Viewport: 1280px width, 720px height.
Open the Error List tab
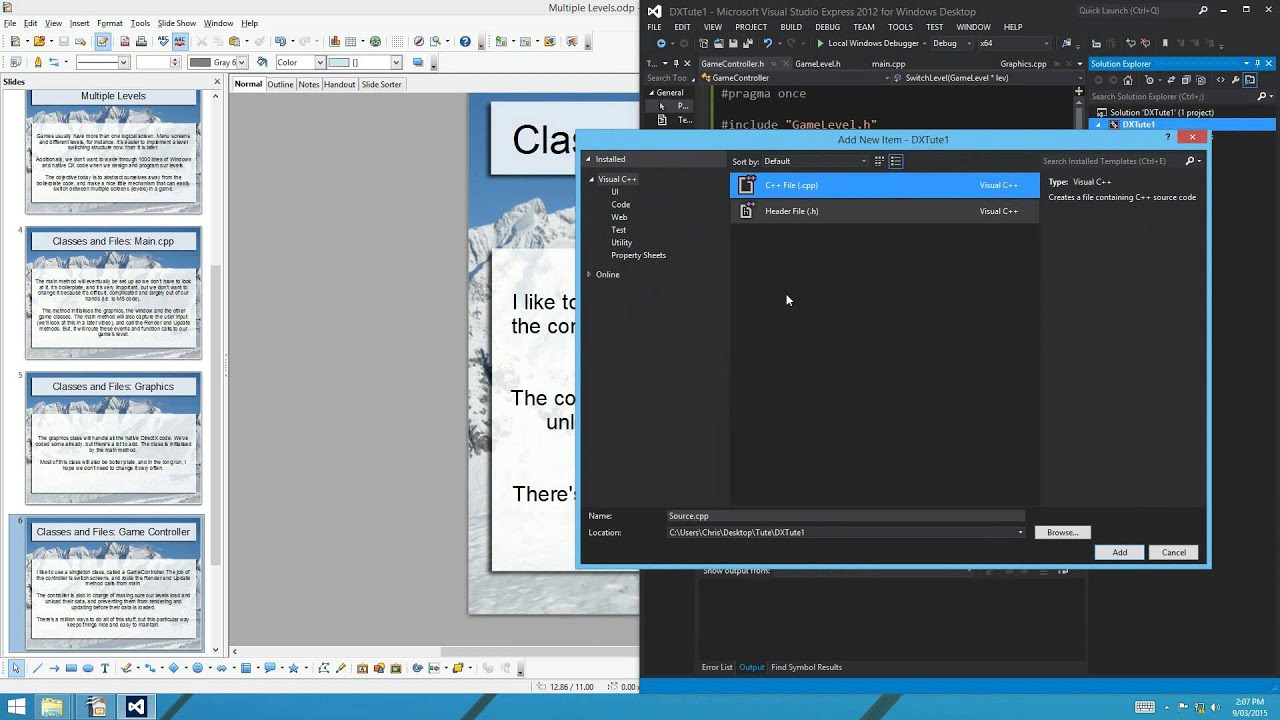click(x=717, y=667)
